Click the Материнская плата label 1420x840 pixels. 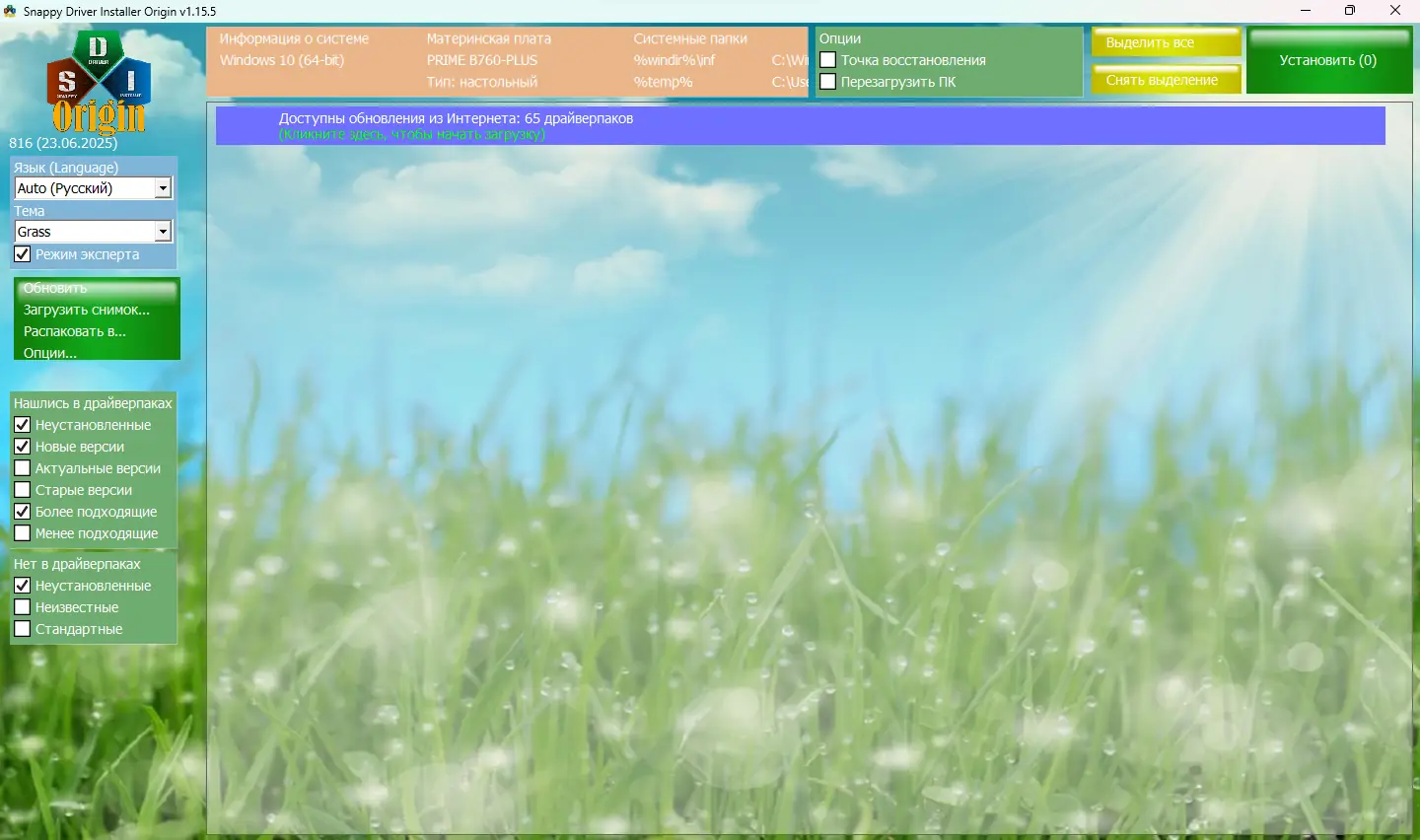coord(488,38)
